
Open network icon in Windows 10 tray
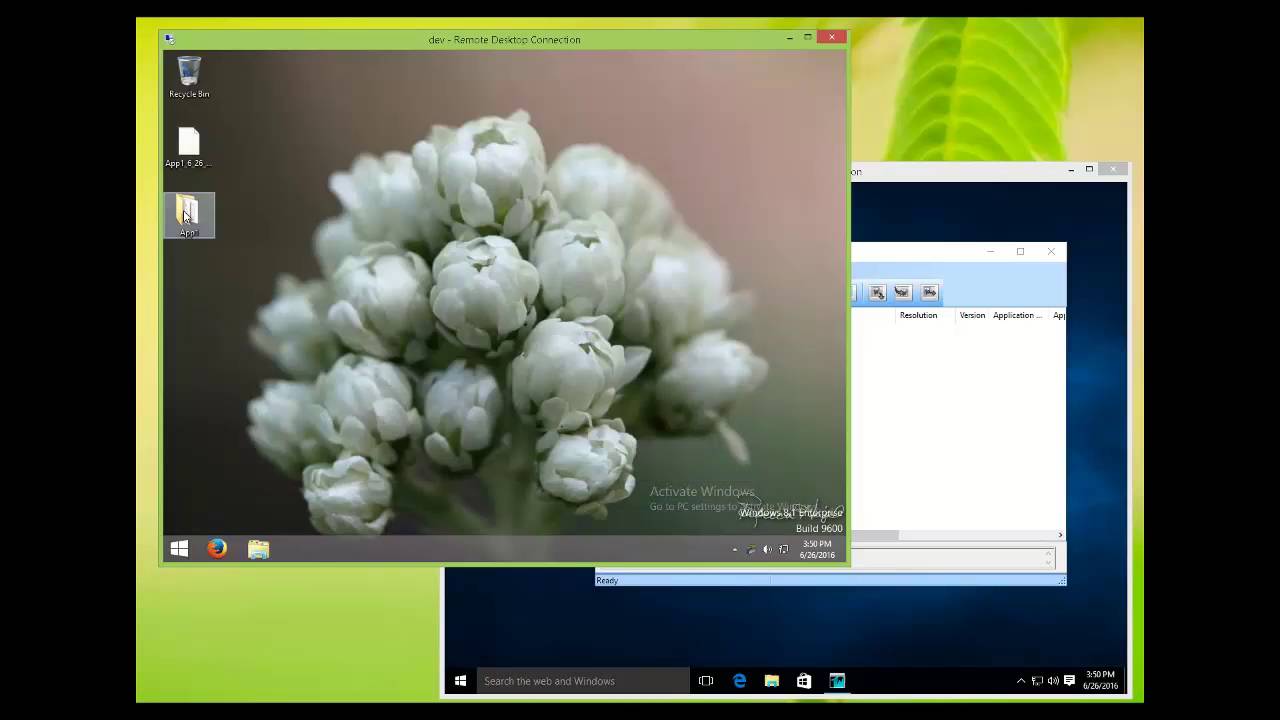(x=1037, y=681)
